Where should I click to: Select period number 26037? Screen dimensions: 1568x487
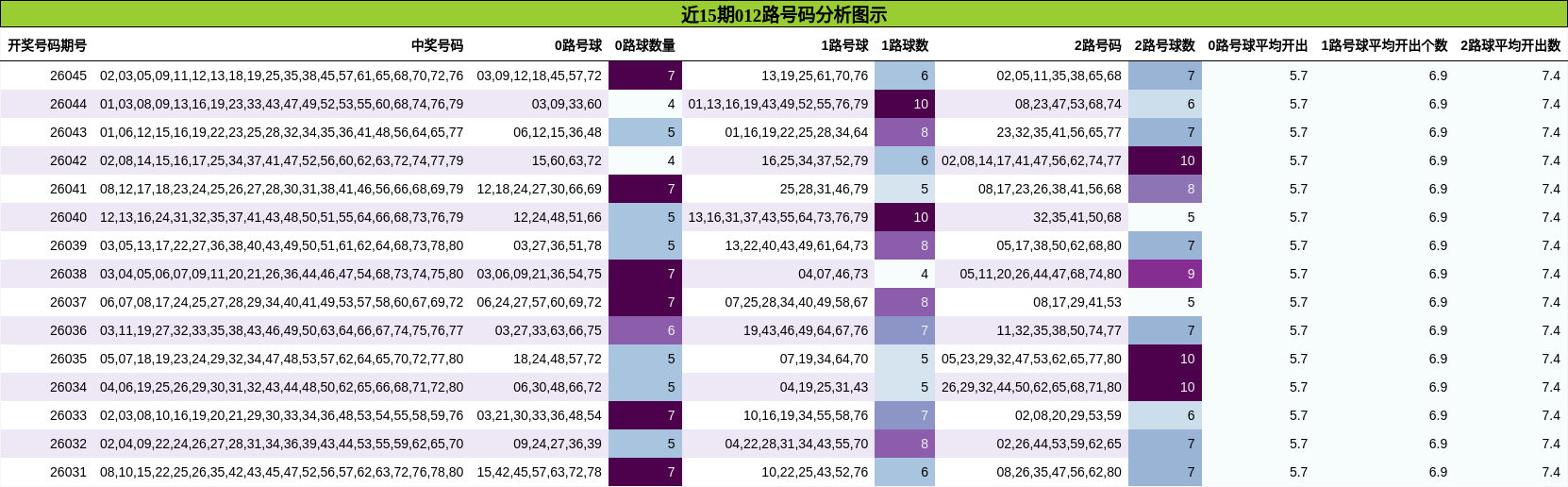pos(68,302)
